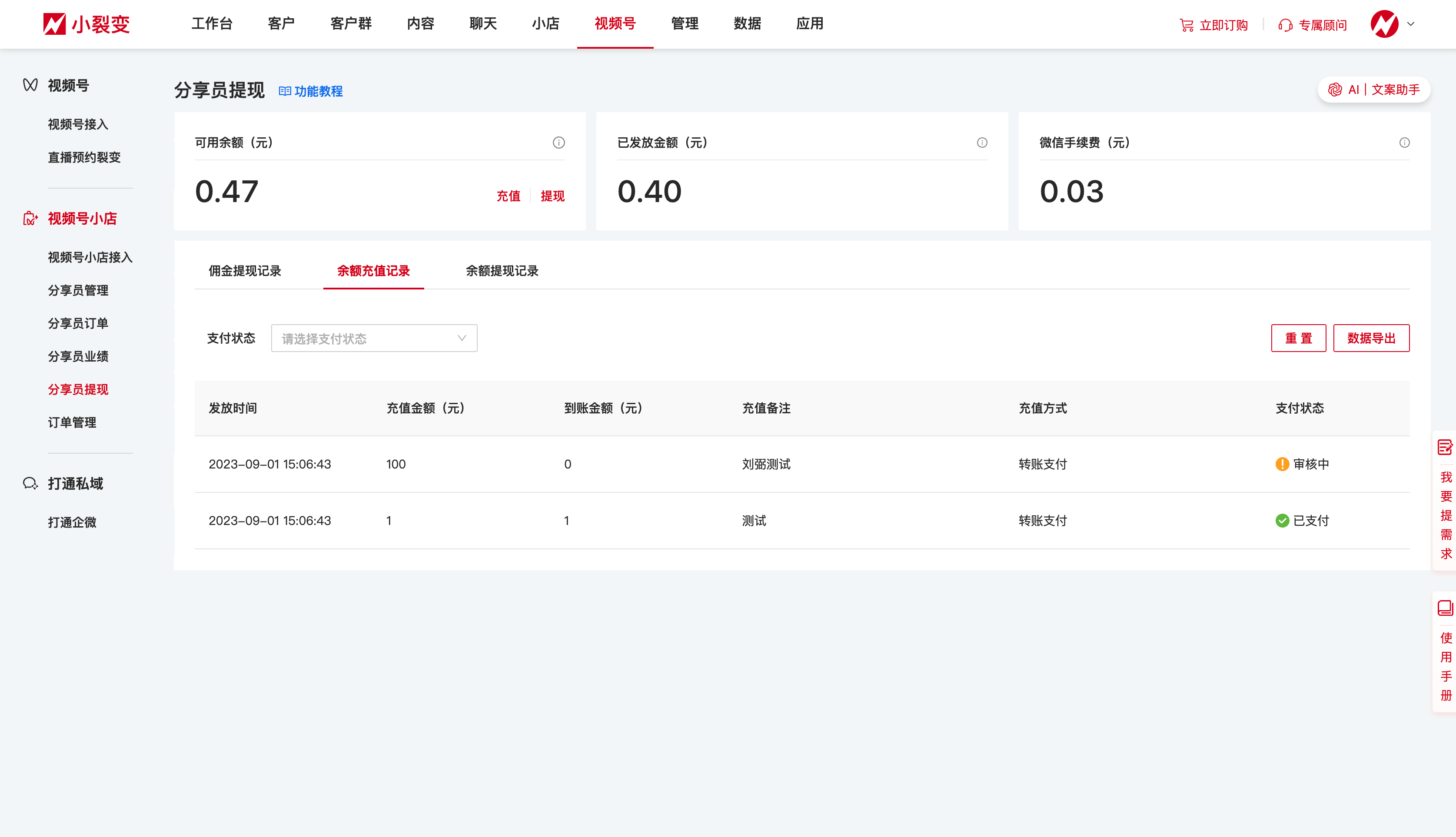Click the AI 文案助手 swirl icon
The width and height of the screenshot is (1456, 837).
[1335, 90]
